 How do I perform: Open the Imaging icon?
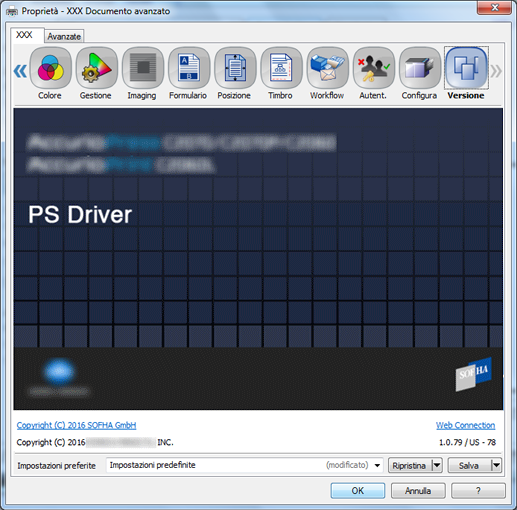tap(143, 68)
